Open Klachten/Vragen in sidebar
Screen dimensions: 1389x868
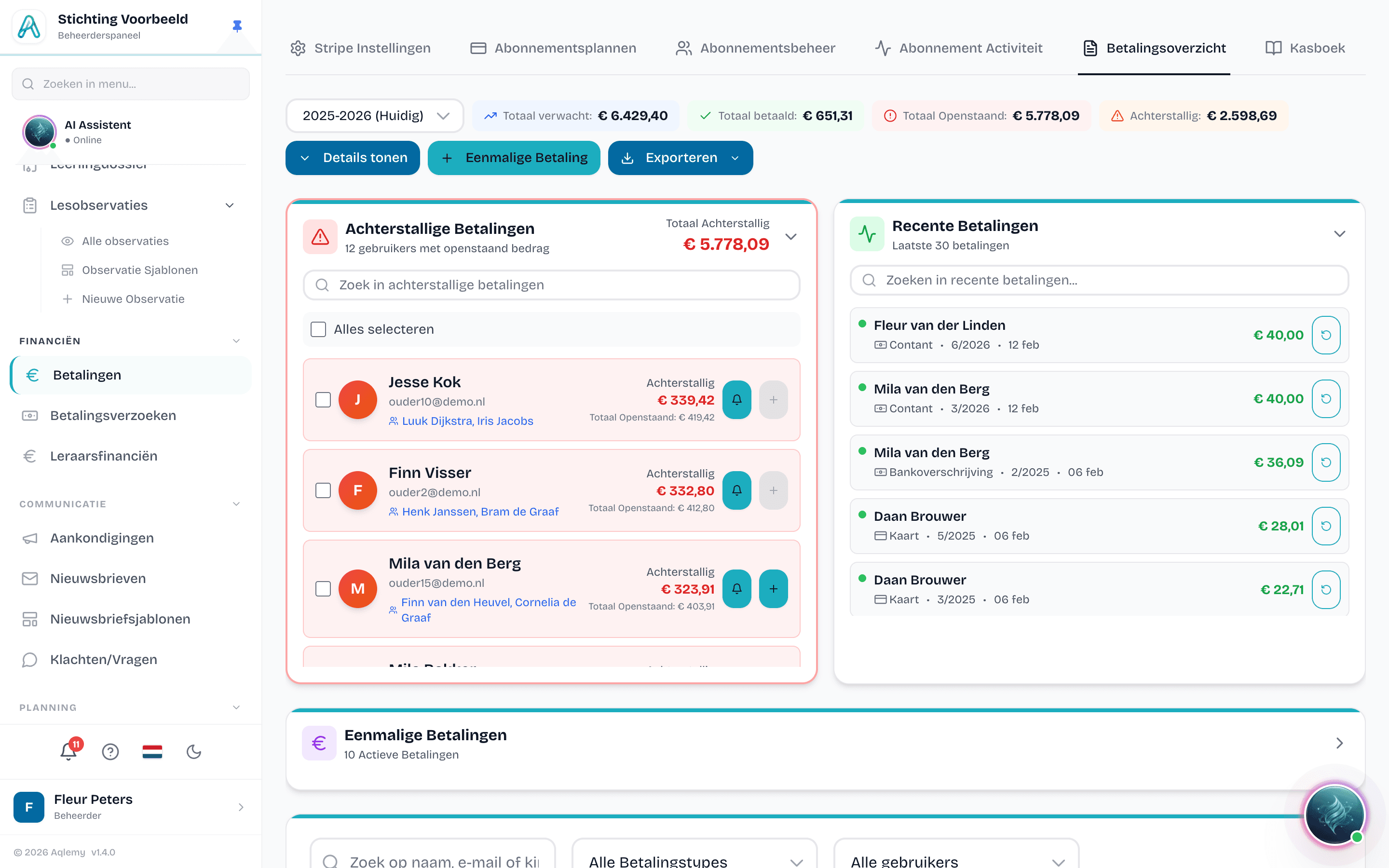tap(131, 660)
